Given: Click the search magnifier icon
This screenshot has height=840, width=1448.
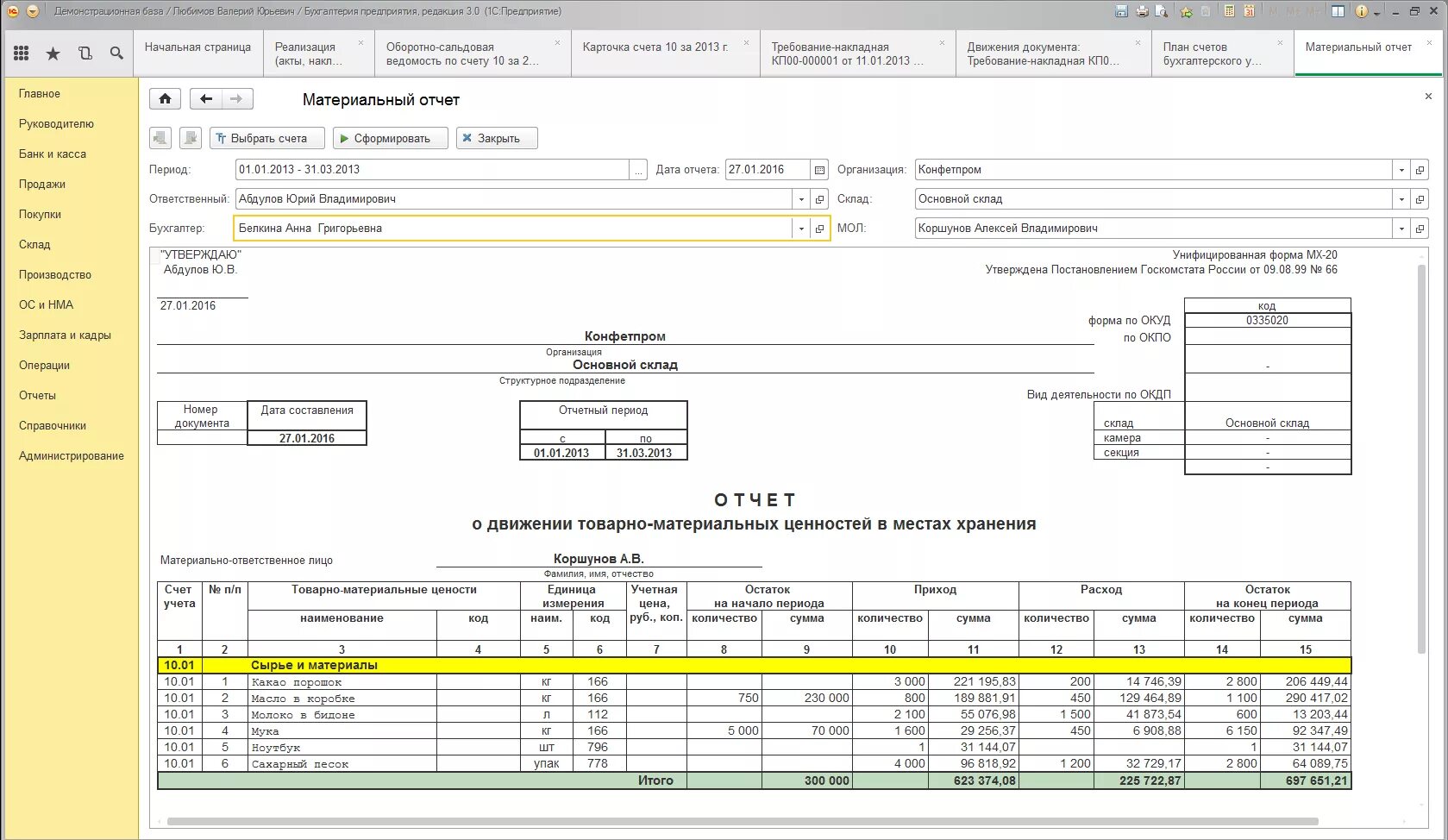Looking at the screenshot, I should 116,53.
